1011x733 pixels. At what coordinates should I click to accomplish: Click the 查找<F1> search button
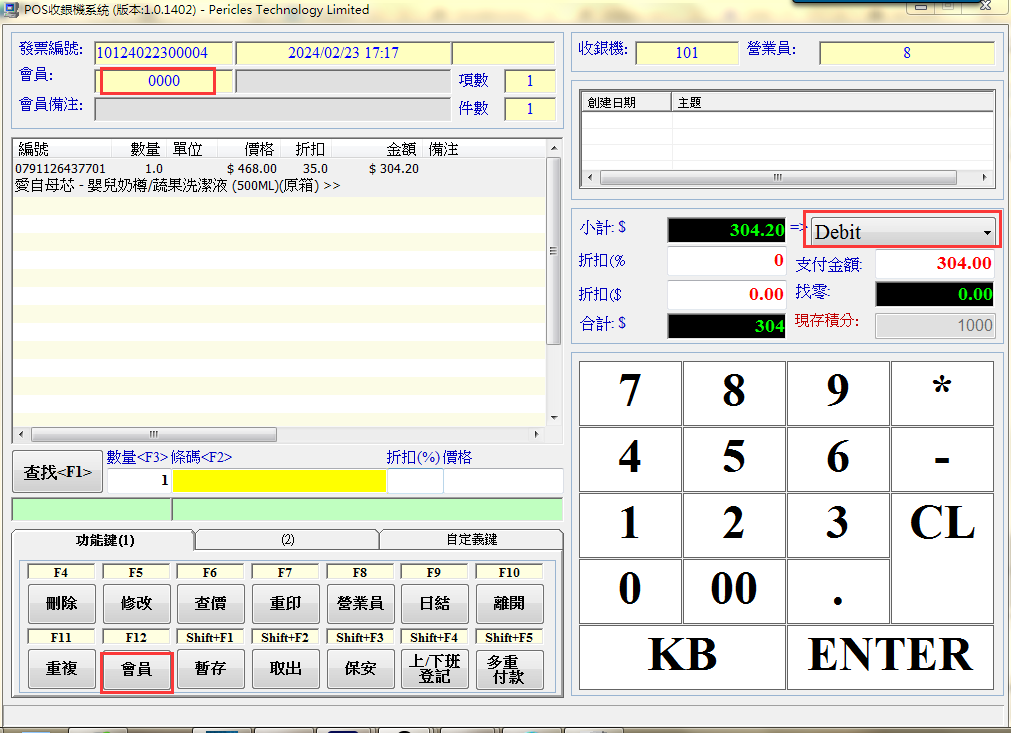pyautogui.click(x=57, y=472)
